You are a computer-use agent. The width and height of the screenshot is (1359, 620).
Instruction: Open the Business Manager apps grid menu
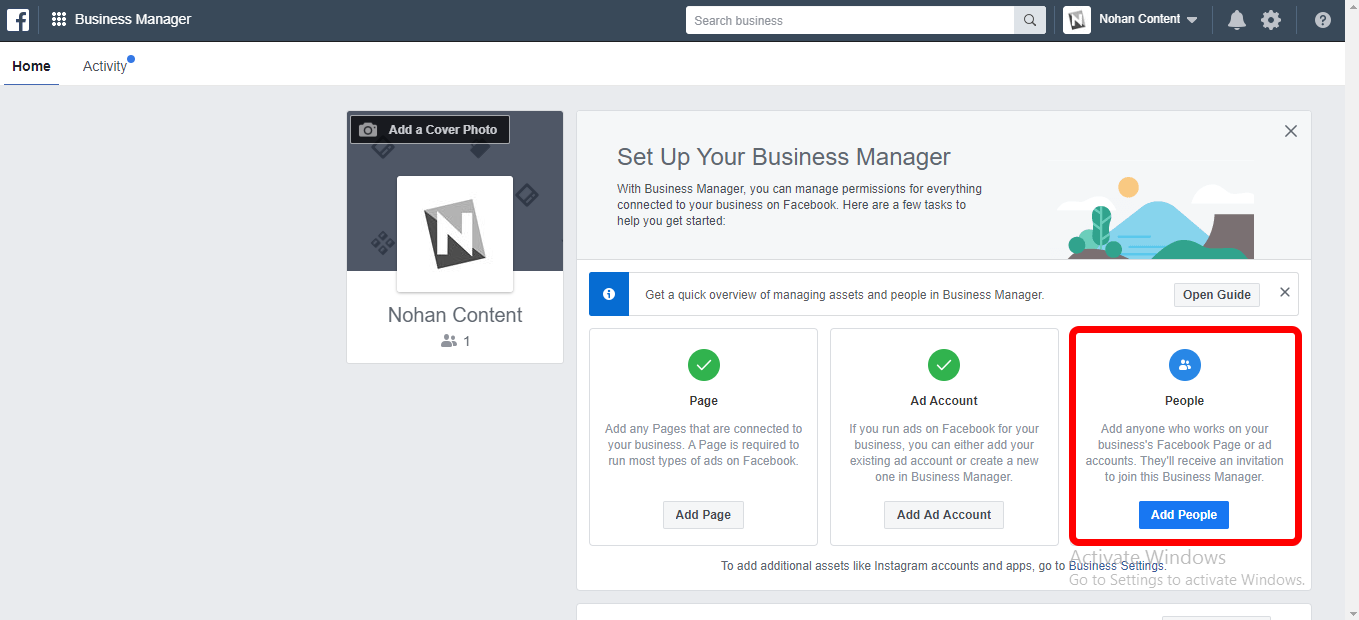(59, 19)
